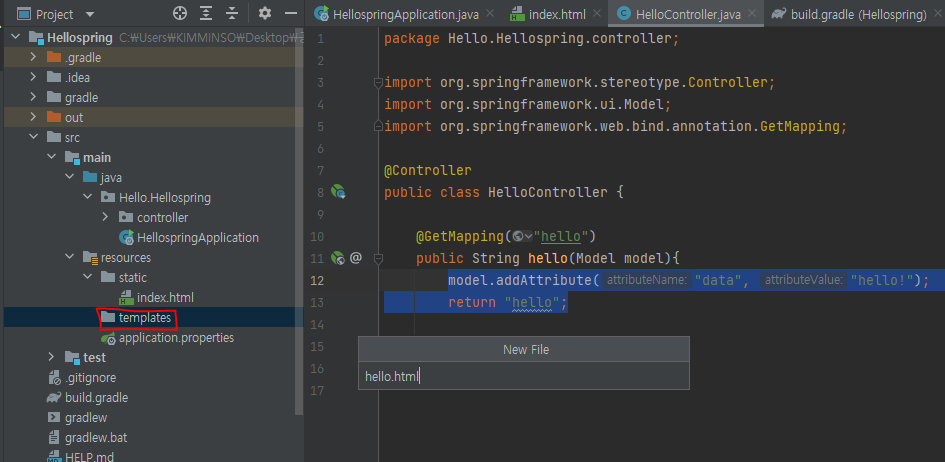Click the request mapping gutter icon on line 11
Viewport: 945px width, 462px height.
(x=338, y=258)
